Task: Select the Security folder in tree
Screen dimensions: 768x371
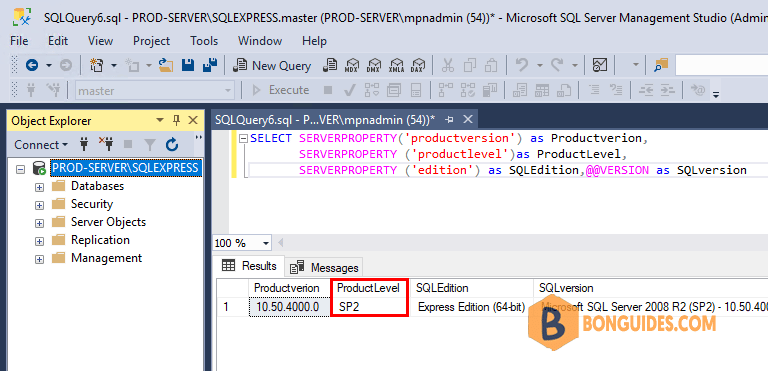Action: tap(92, 204)
